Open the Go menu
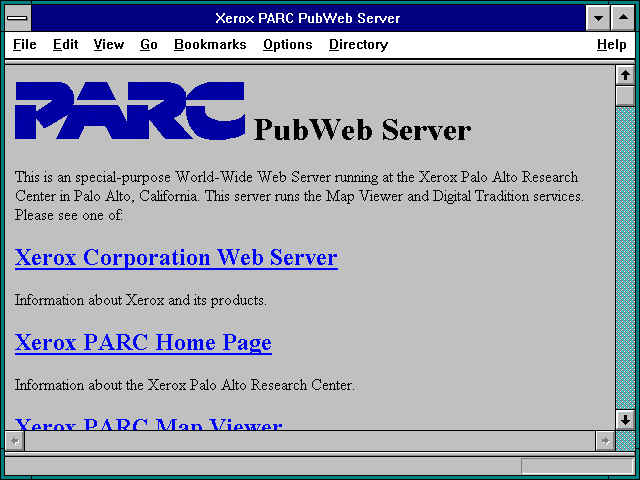The width and height of the screenshot is (640, 480). tap(149, 44)
